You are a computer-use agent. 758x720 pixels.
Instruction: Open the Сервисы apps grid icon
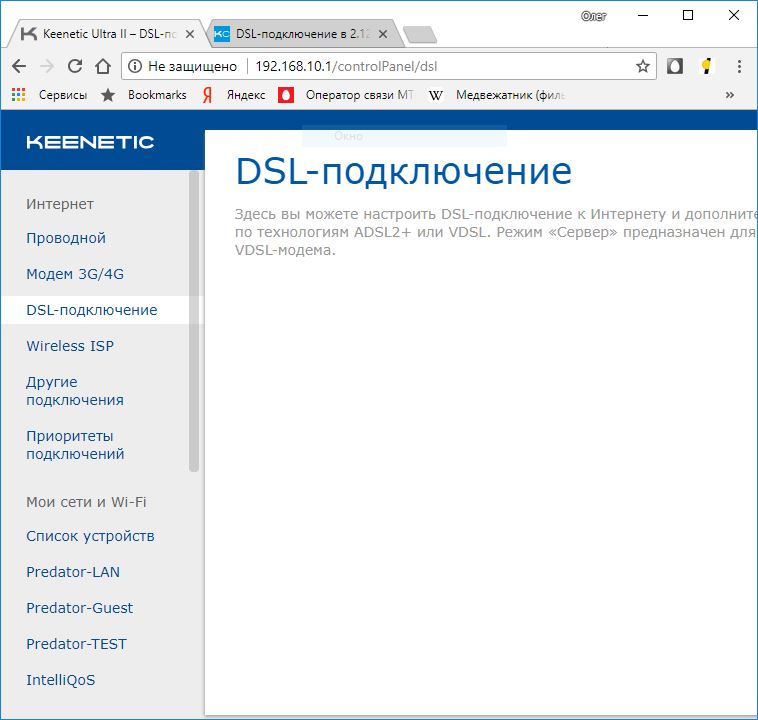pos(18,95)
